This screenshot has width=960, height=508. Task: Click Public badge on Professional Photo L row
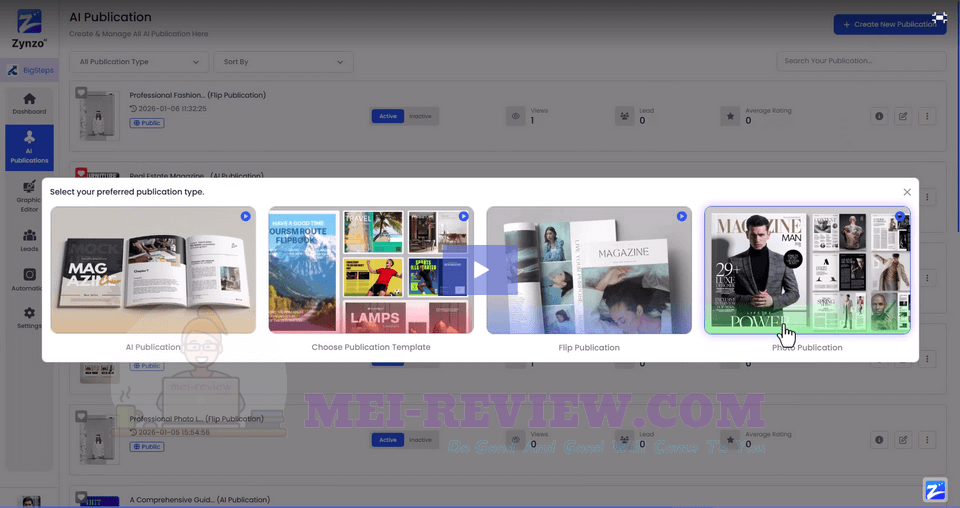(x=147, y=447)
